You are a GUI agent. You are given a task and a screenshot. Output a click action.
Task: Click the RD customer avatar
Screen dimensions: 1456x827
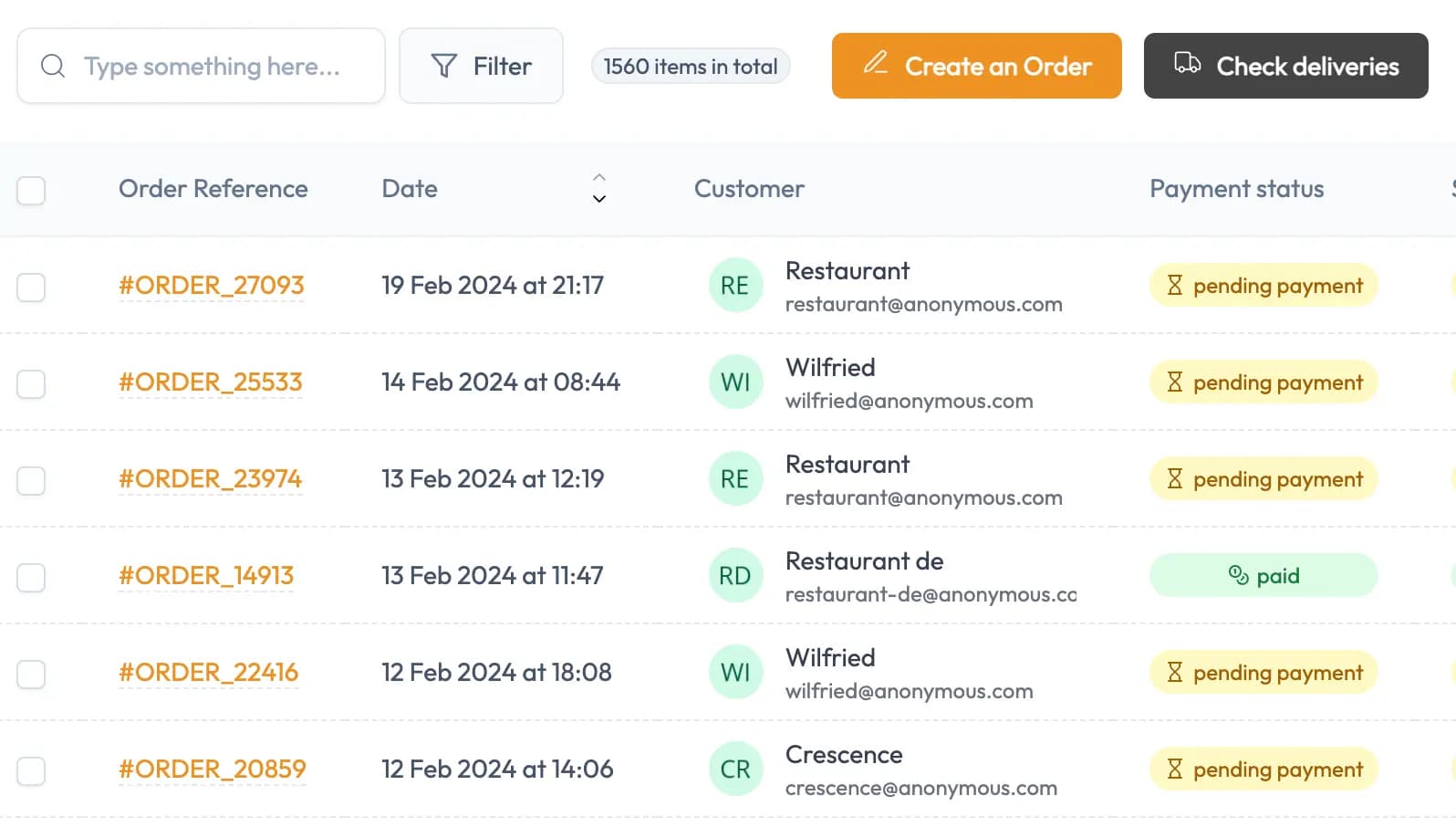point(735,576)
